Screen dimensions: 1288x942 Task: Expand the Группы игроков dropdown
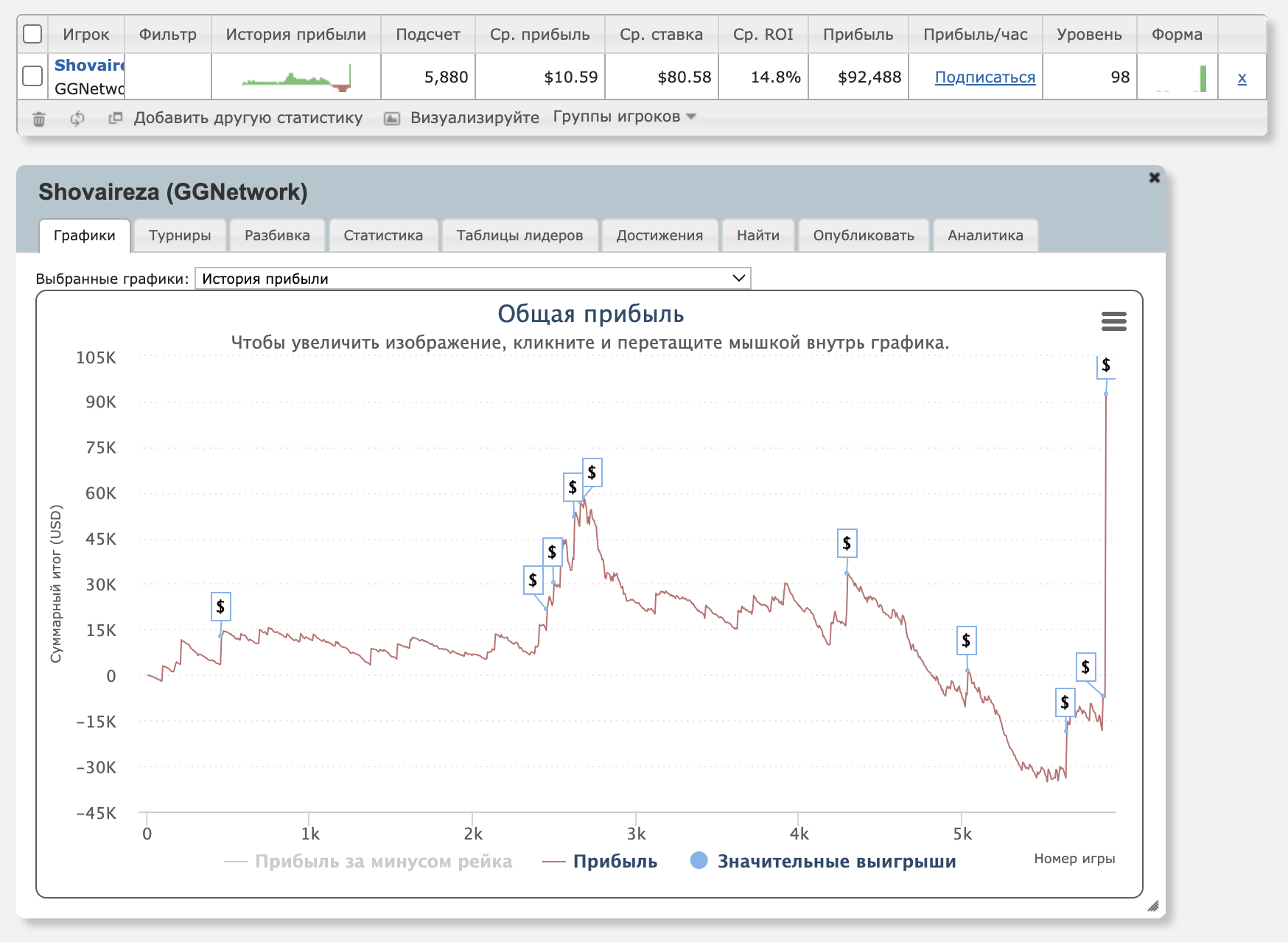[x=624, y=117]
